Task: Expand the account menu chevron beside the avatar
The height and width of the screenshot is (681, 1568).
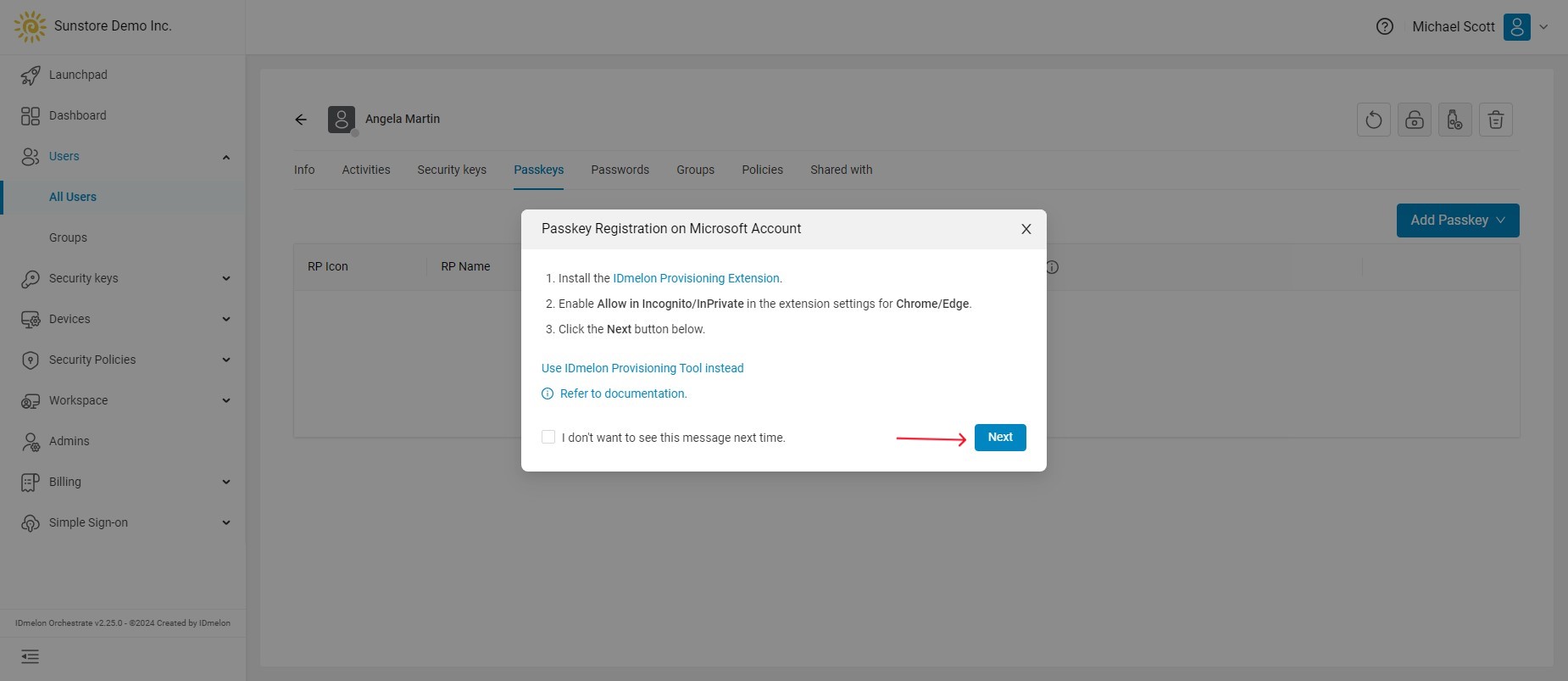Action: [1543, 27]
